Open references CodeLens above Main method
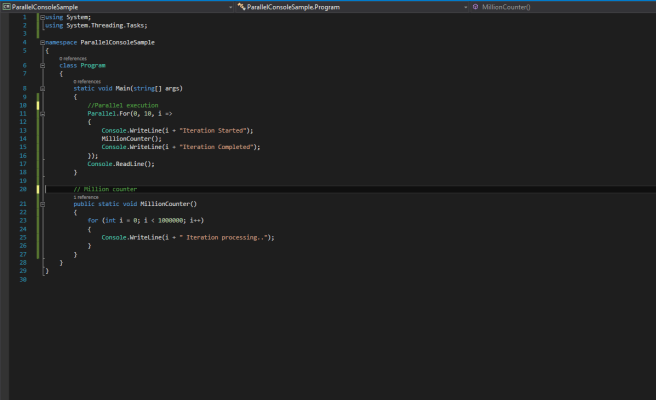This screenshot has width=656, height=400. [87, 81]
